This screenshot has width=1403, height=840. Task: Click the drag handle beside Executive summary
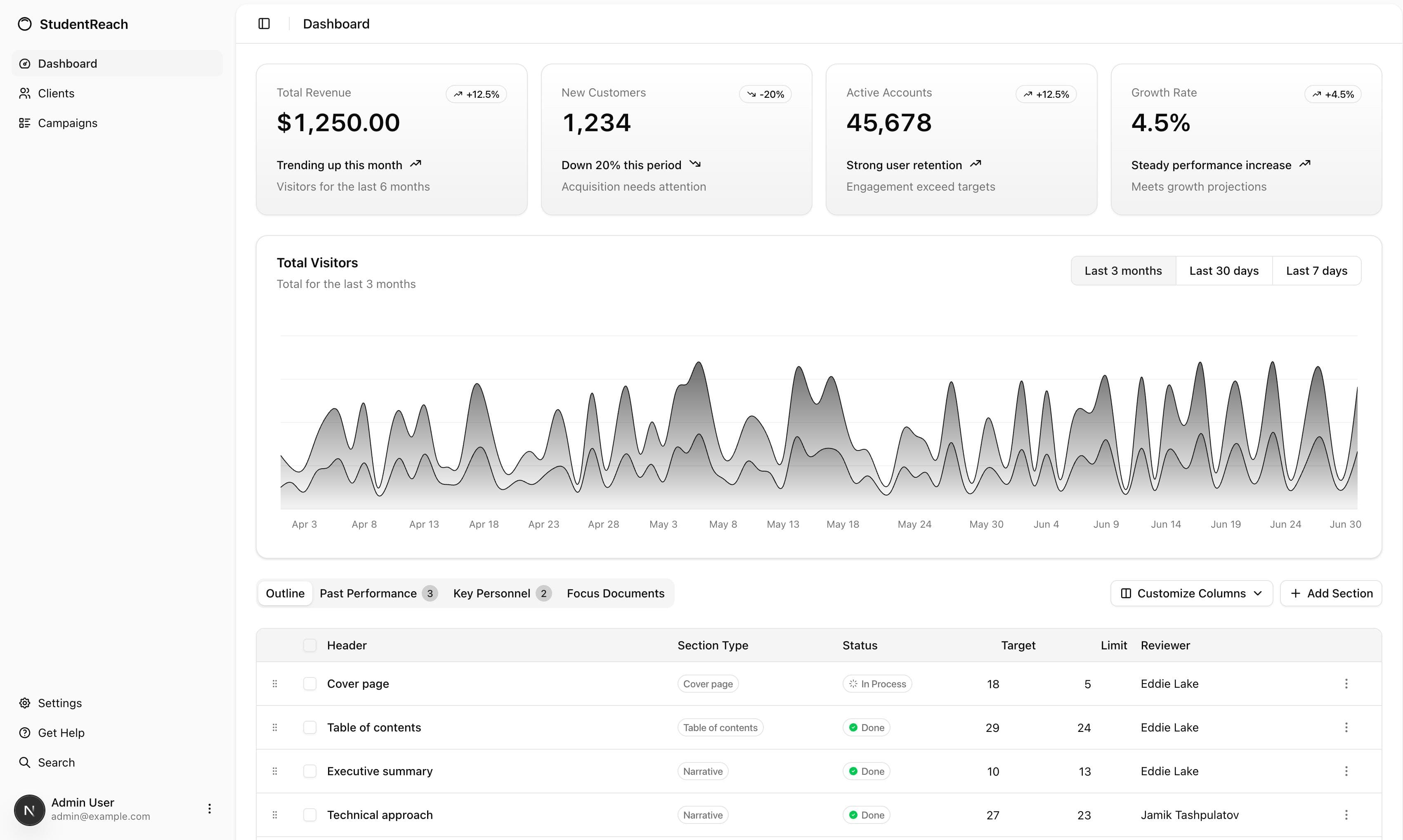click(276, 771)
